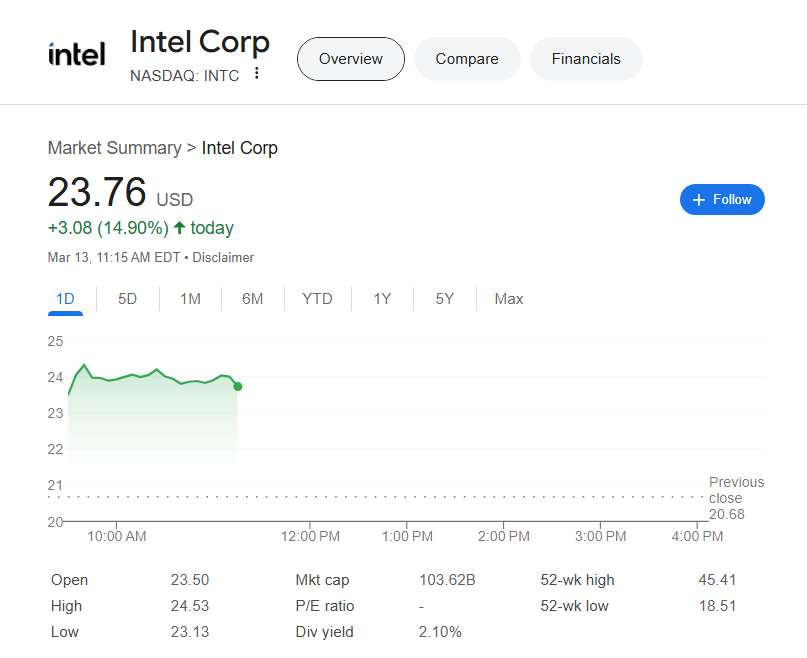Click the Previous close label on chart
The image size is (807, 658).
click(736, 490)
